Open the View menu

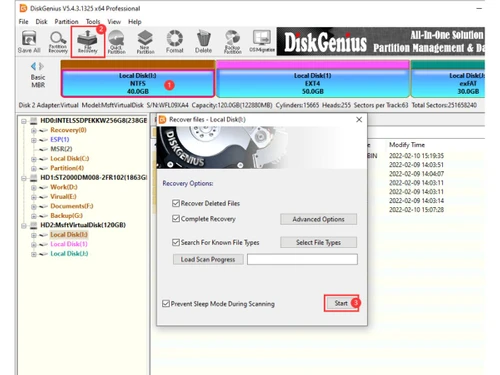pyautogui.click(x=114, y=22)
